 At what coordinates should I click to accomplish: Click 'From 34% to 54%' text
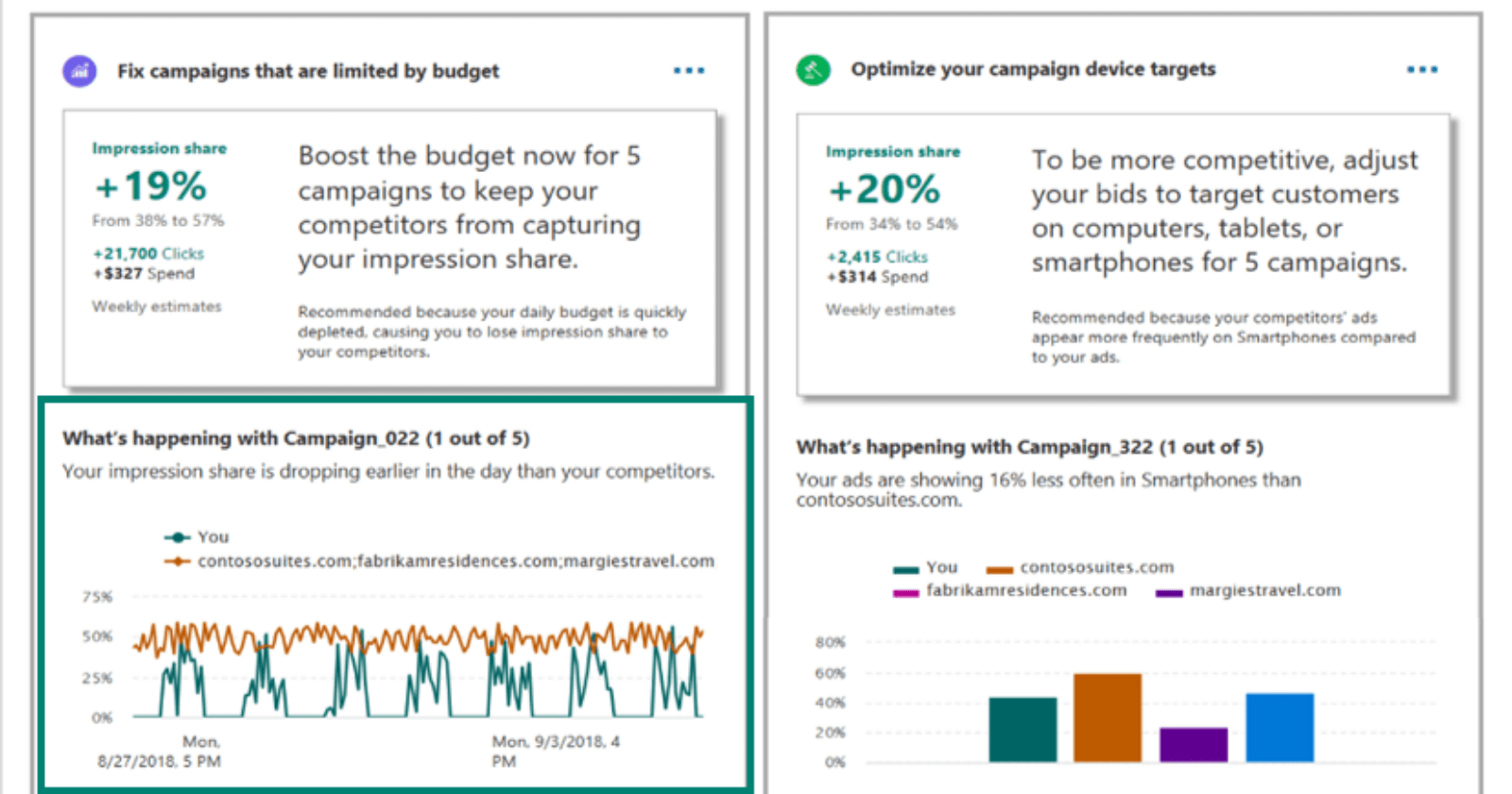[891, 224]
